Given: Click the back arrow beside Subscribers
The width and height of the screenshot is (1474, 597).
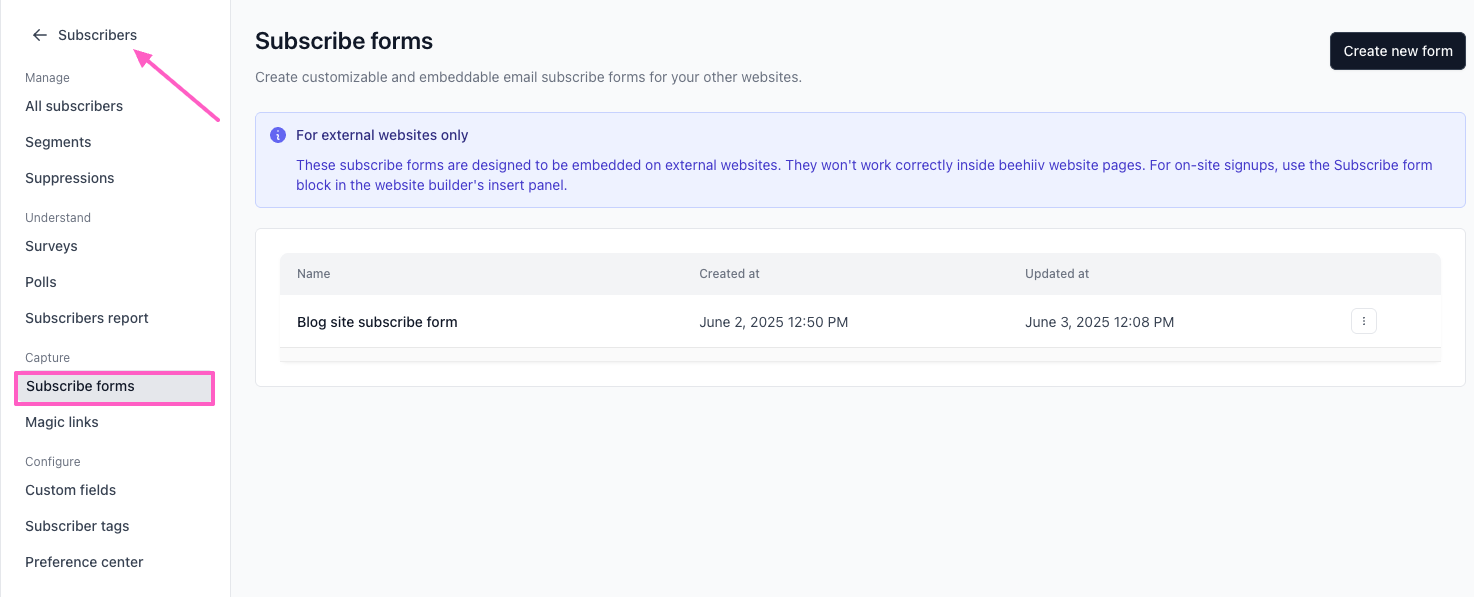Looking at the screenshot, I should 40,35.
